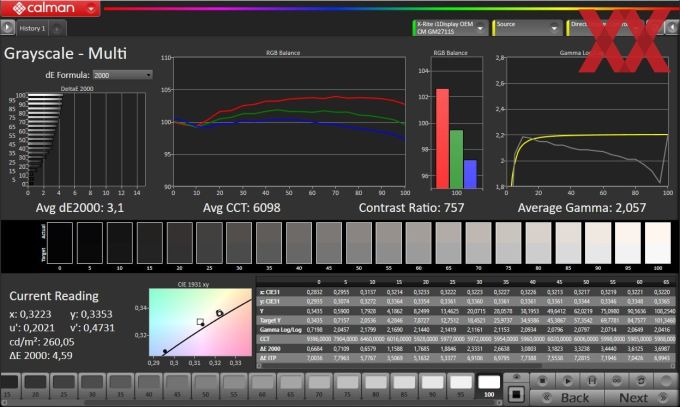Viewport: 680px width, 407px height.
Task: Click the refresh loop button
Action: pos(641,381)
